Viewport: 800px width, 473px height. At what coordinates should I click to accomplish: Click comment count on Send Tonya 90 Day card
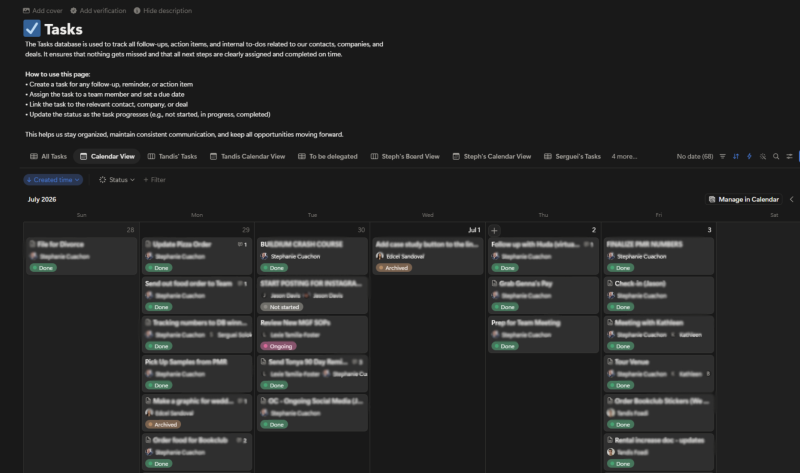tap(358, 362)
